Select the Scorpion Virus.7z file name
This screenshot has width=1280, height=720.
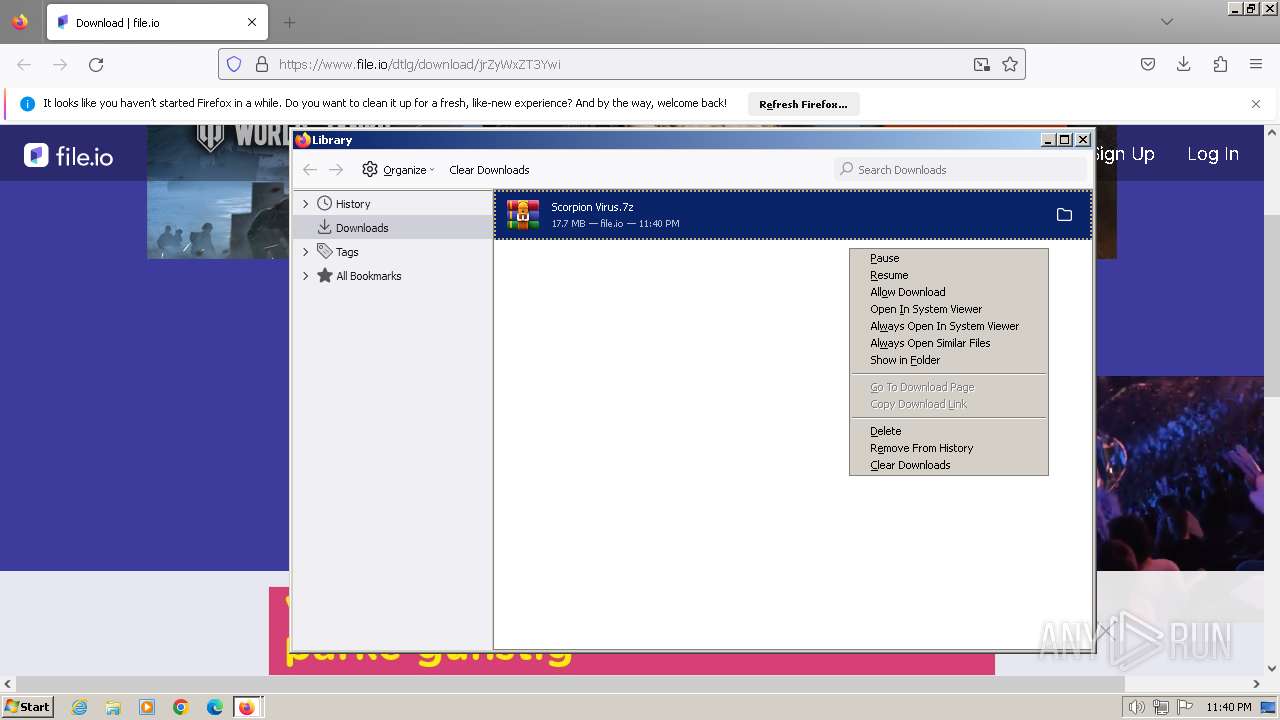coord(592,207)
